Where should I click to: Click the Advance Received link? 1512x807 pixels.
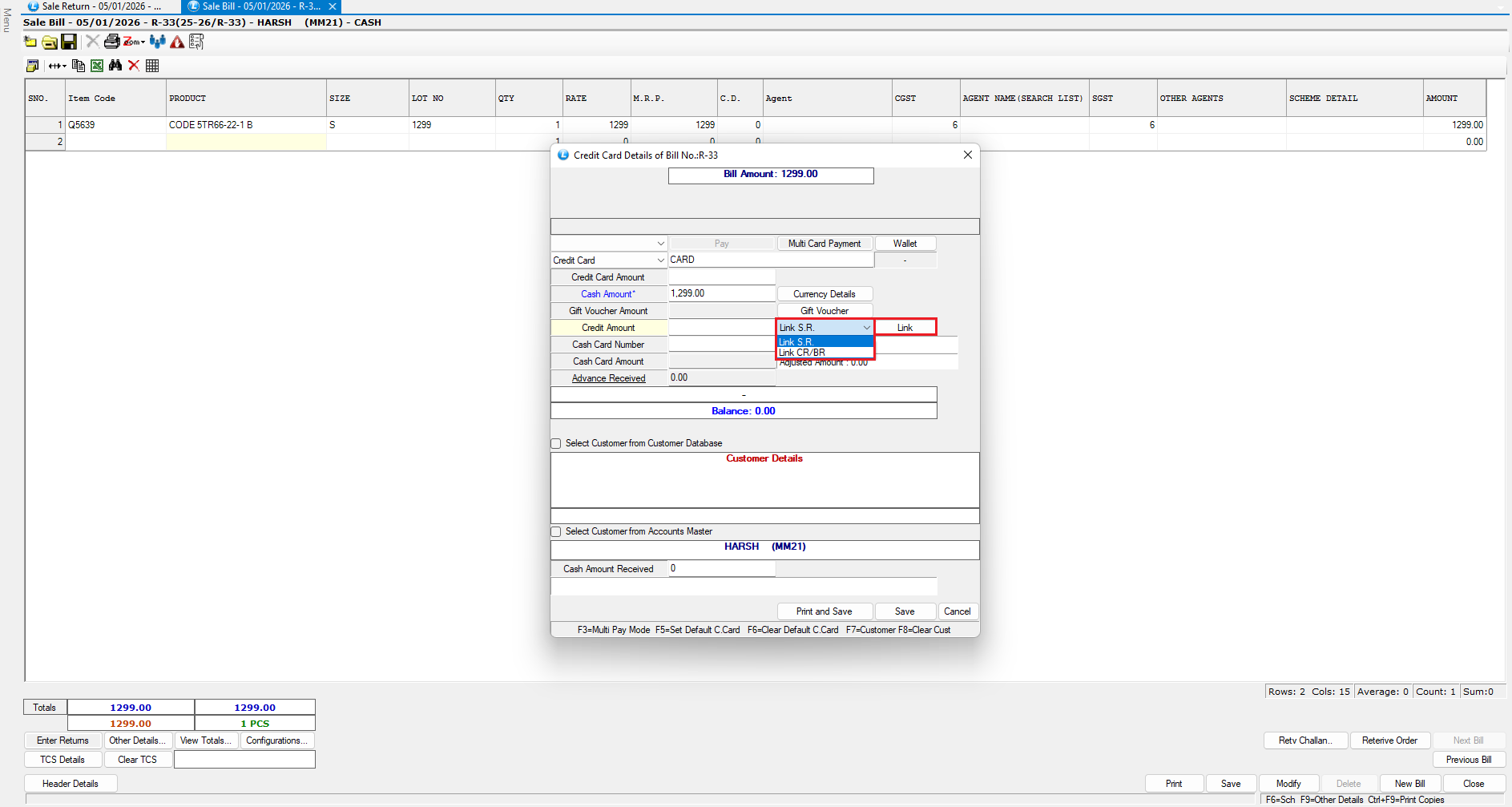[x=608, y=378]
